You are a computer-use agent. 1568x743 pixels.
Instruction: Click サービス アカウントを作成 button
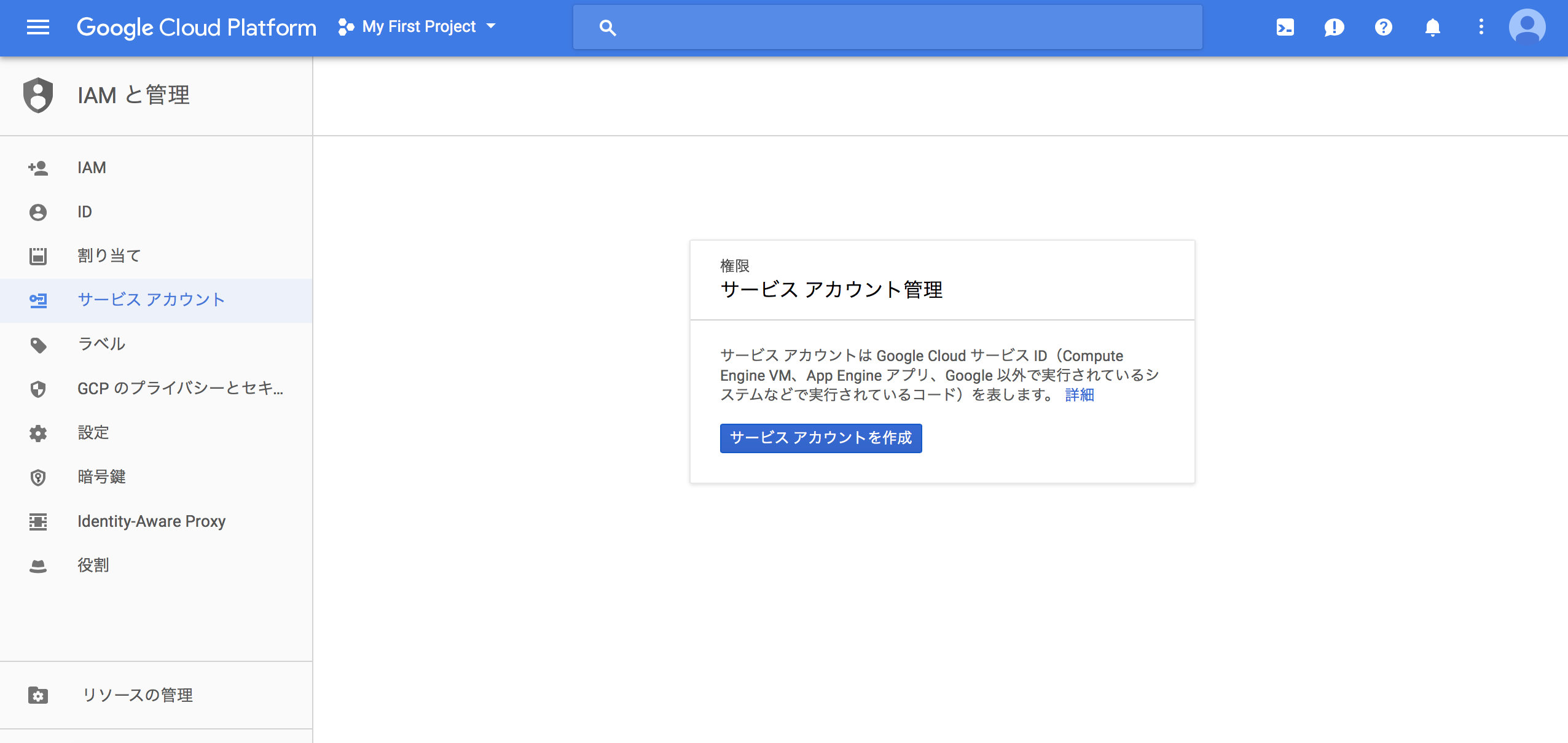tap(820, 437)
